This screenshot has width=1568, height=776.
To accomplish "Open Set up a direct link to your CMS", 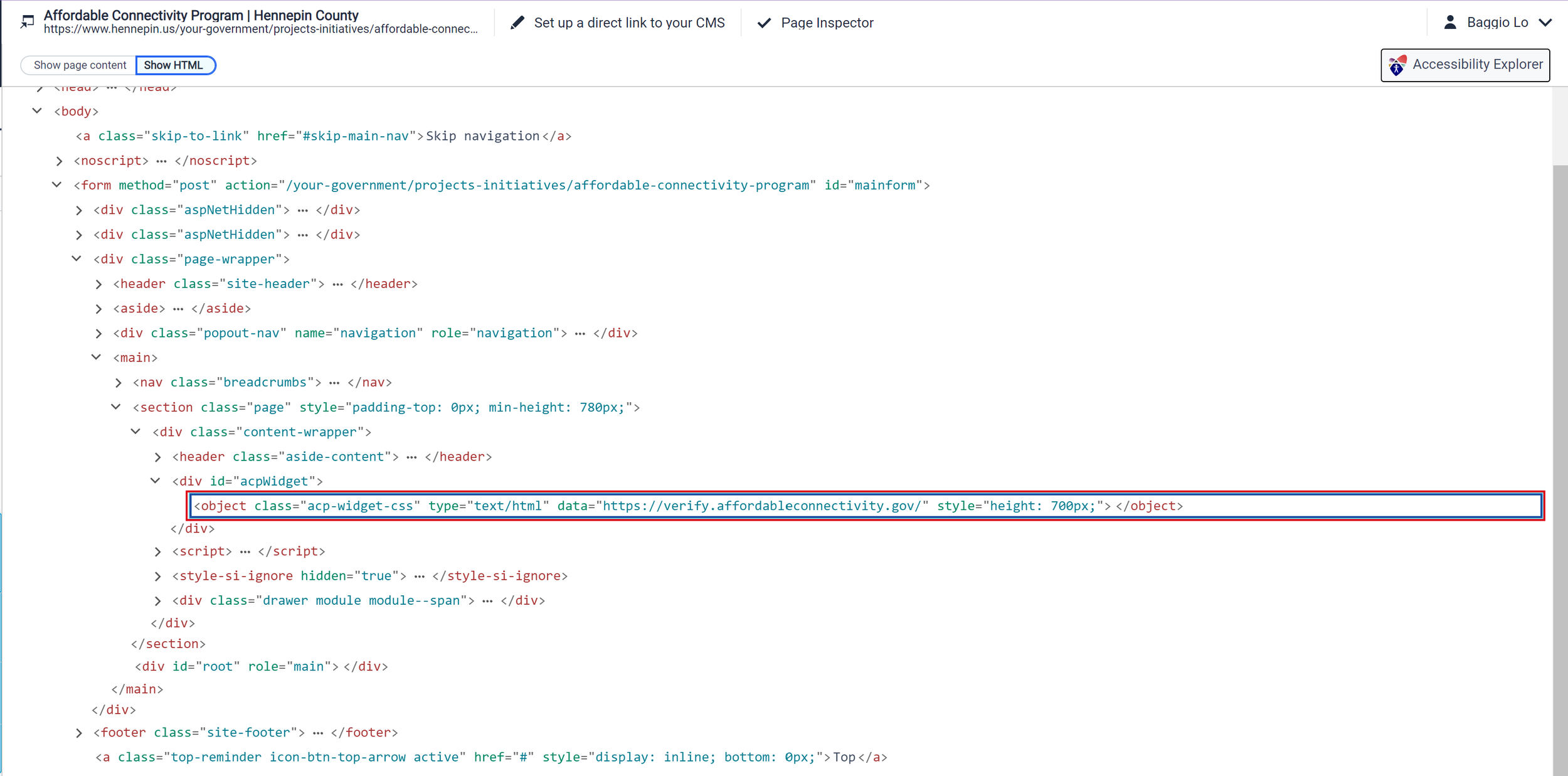I will [628, 23].
